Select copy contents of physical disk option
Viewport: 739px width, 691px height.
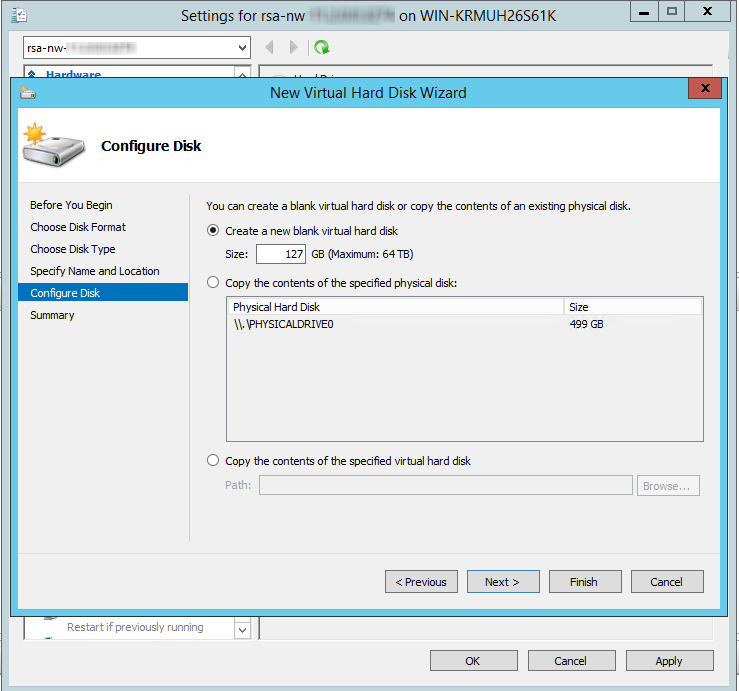click(213, 283)
